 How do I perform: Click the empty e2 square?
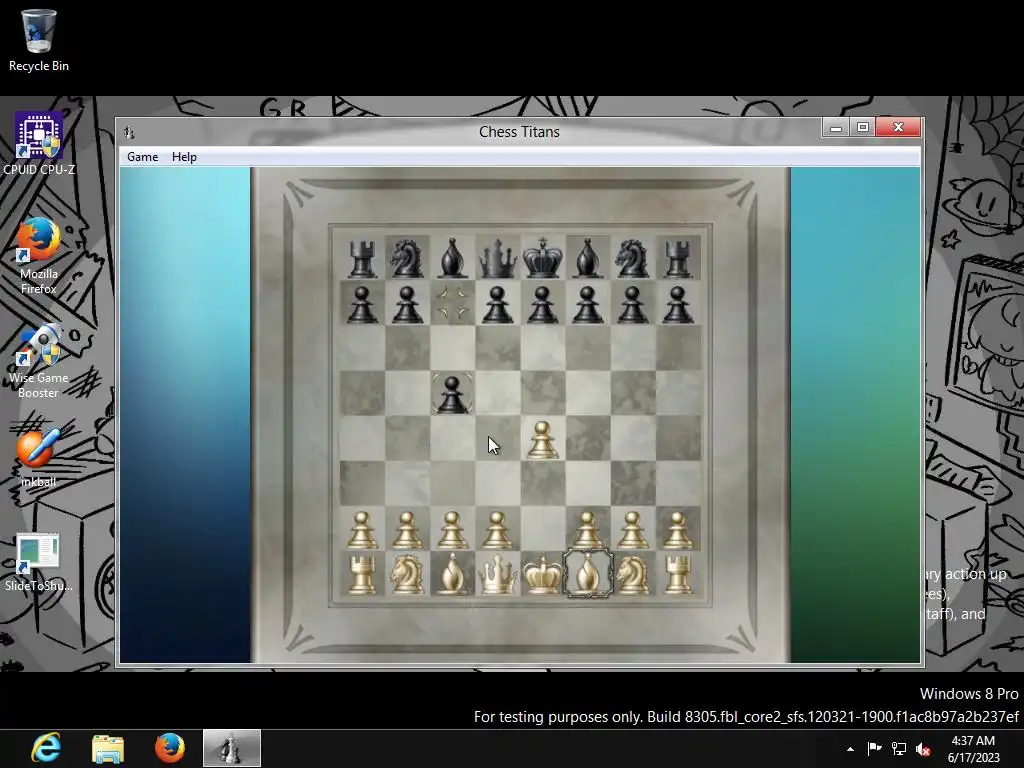[543, 529]
